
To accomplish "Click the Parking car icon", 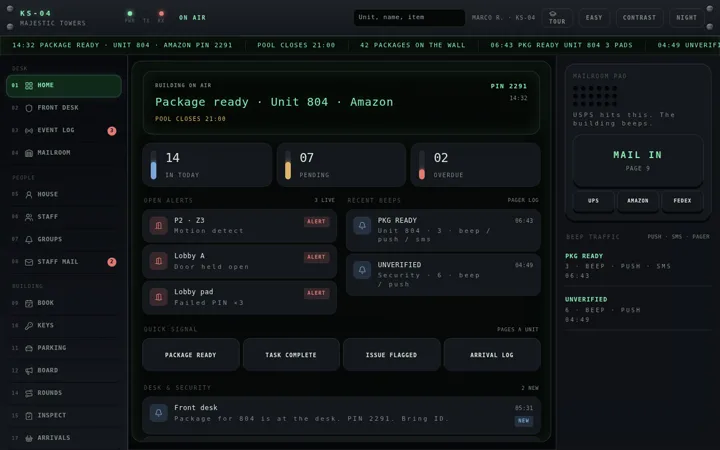I will point(29,348).
